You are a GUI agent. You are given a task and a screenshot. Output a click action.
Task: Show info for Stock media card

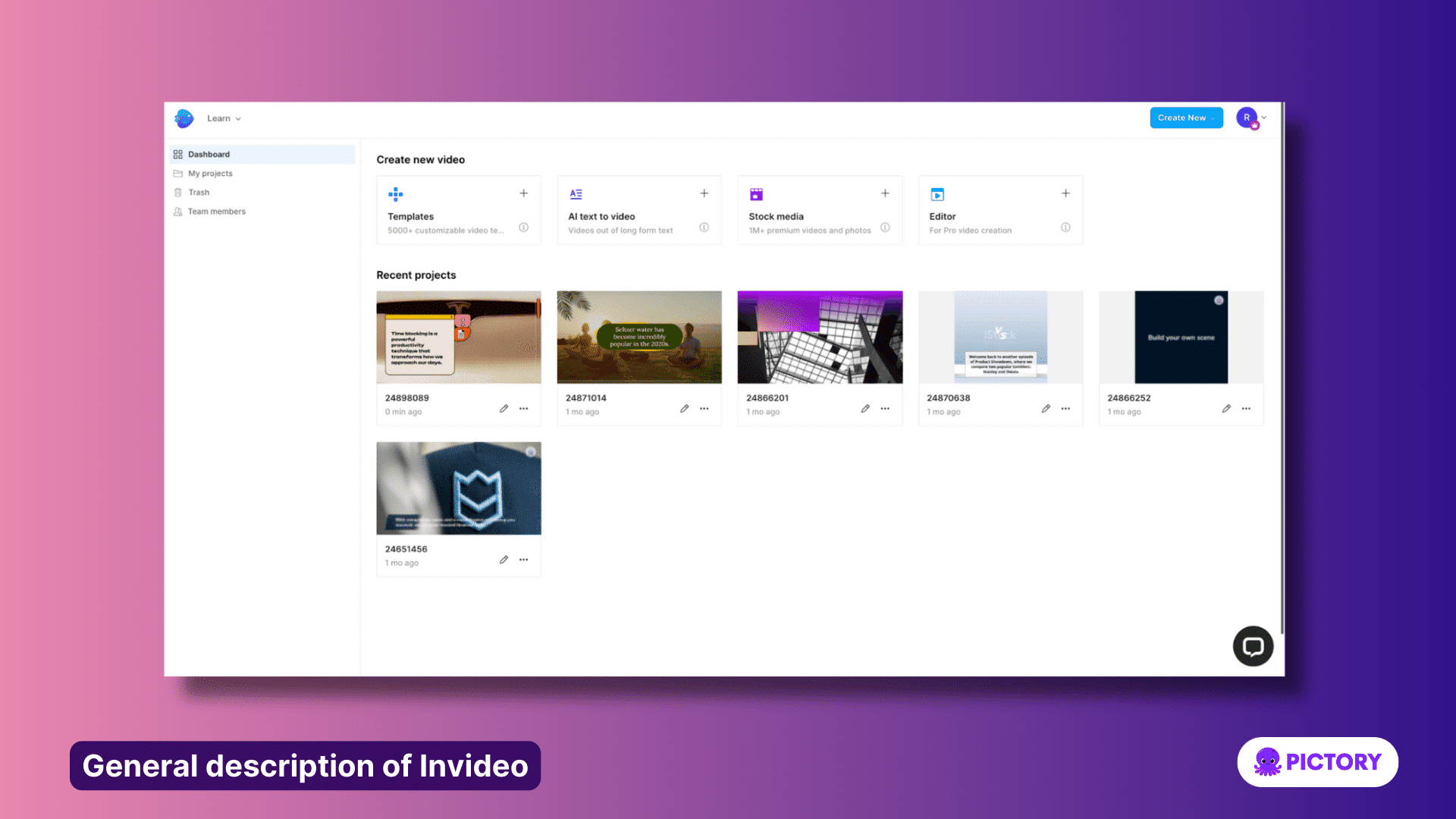click(x=885, y=227)
